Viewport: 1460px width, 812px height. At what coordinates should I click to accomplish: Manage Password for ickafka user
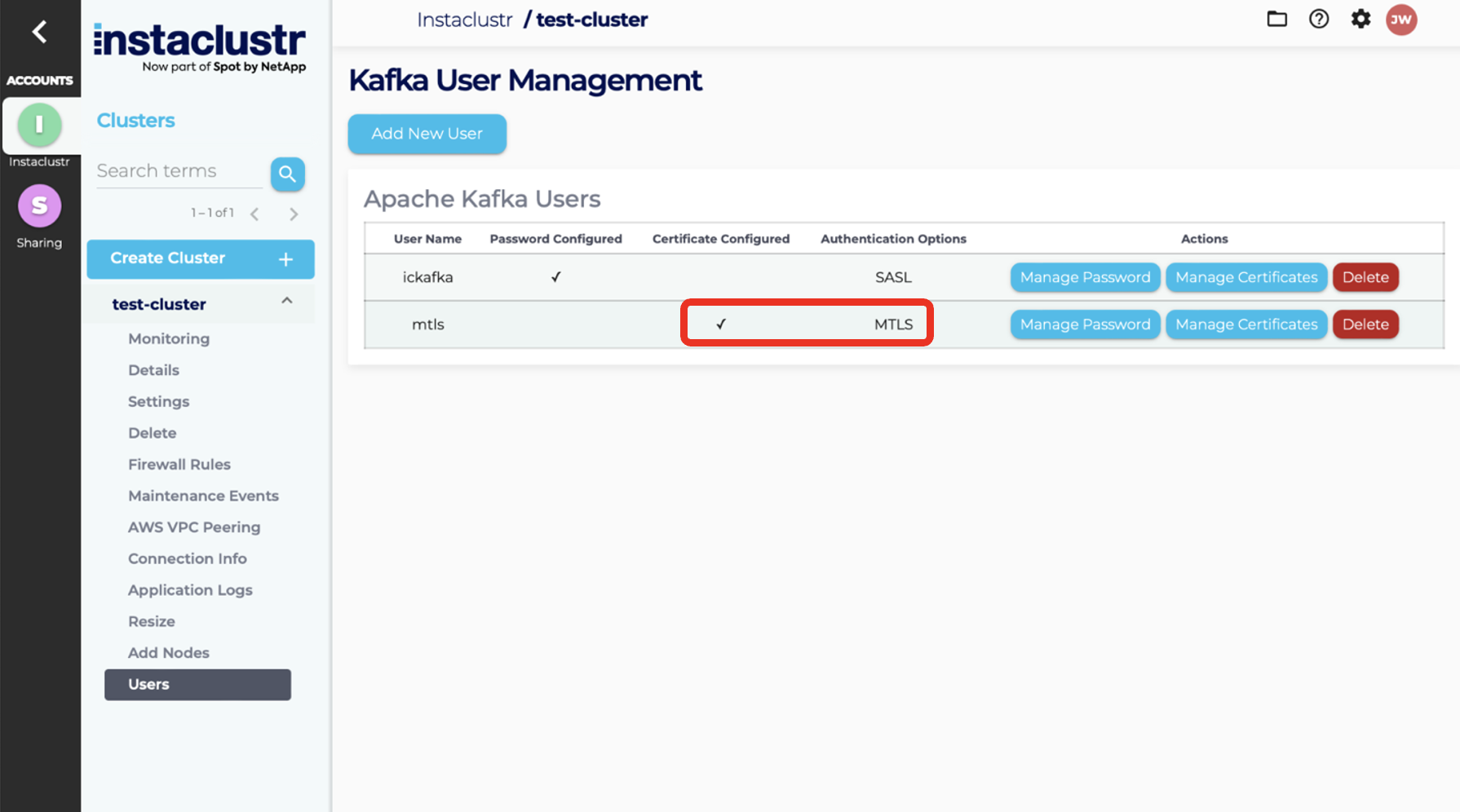click(1084, 277)
